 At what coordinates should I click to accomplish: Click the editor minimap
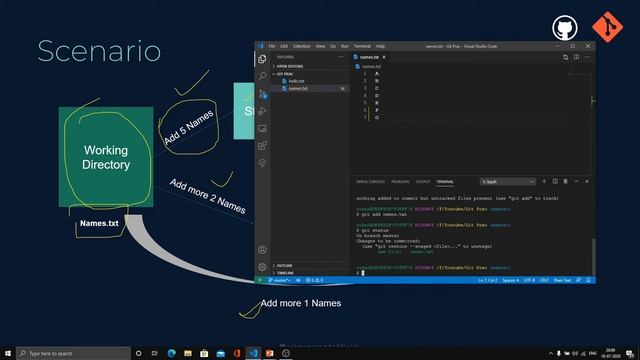coord(580,74)
